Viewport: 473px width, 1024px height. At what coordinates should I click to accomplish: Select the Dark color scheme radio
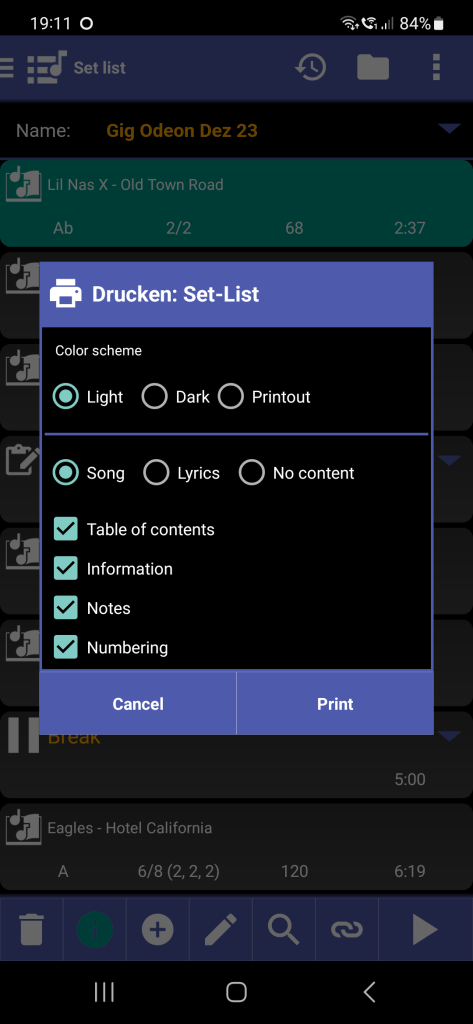coord(176,396)
